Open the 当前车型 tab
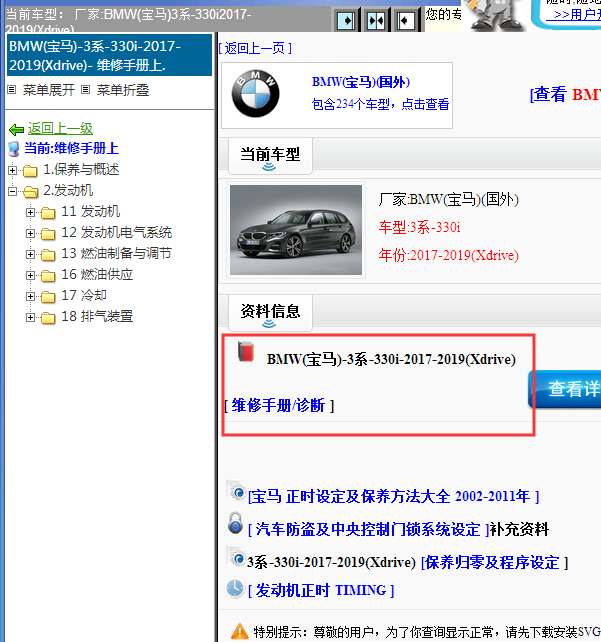Viewport: 601px width, 642px height. point(270,156)
